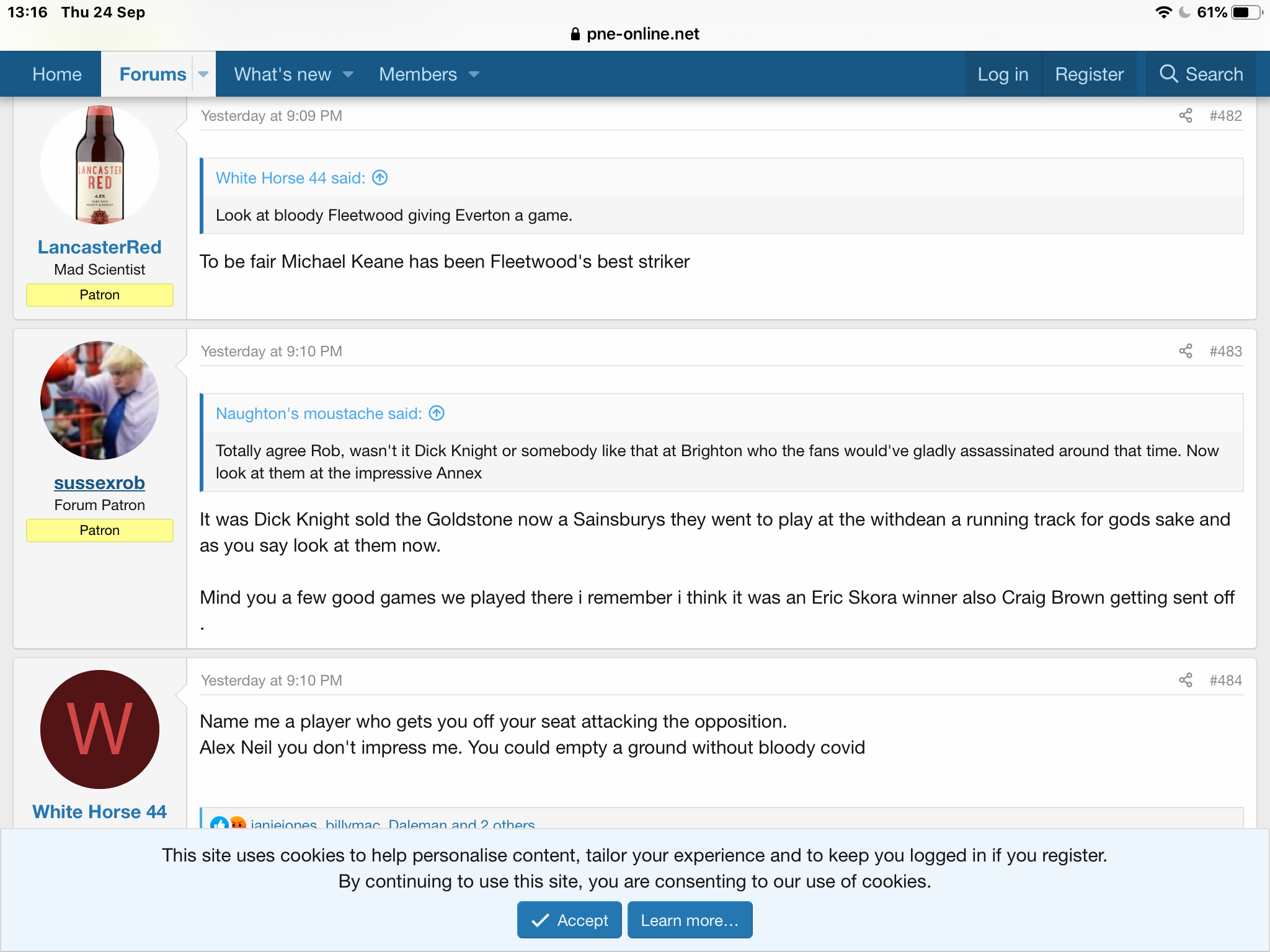Click the Log in link
Screen dimensions: 1270x952
click(1003, 74)
